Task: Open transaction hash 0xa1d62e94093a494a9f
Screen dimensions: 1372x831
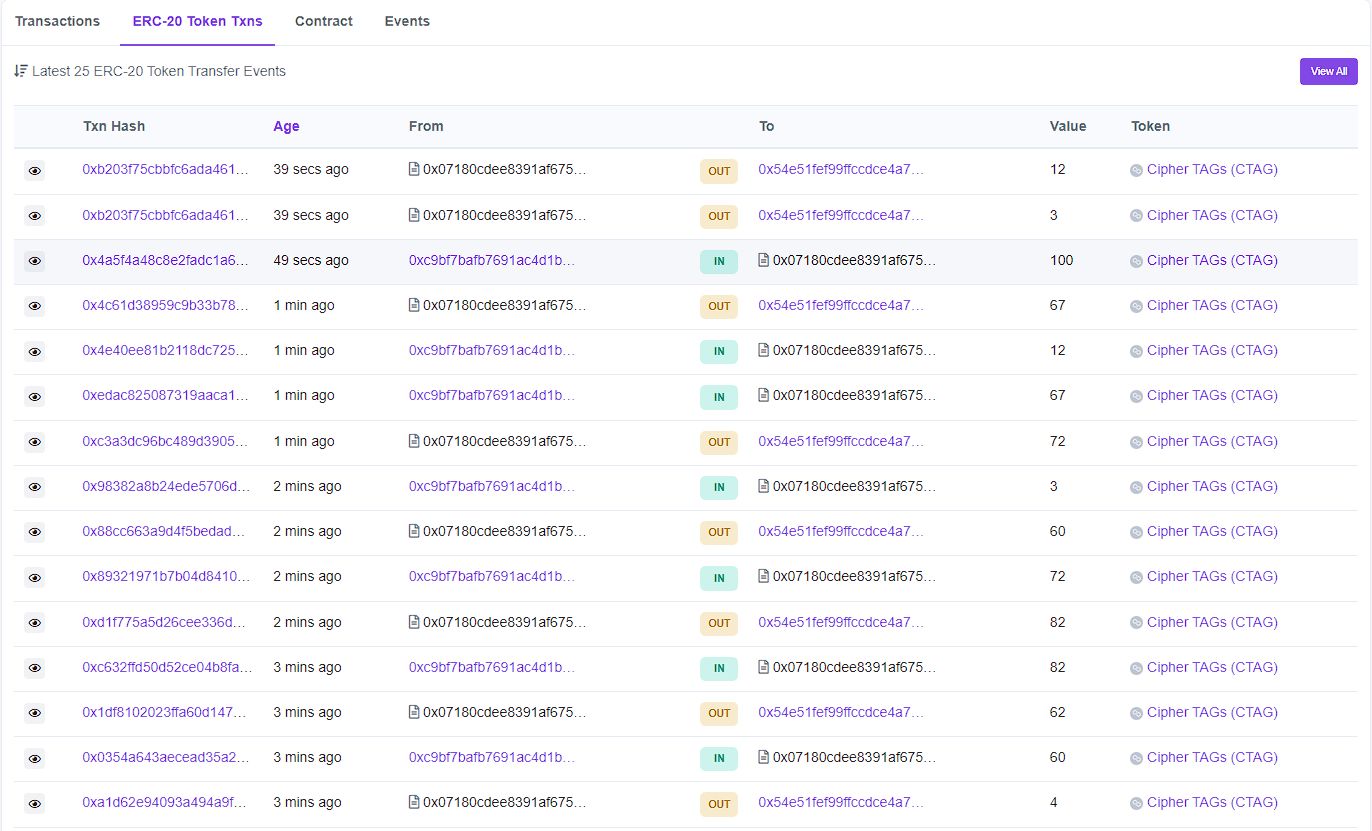Action: pos(164,802)
